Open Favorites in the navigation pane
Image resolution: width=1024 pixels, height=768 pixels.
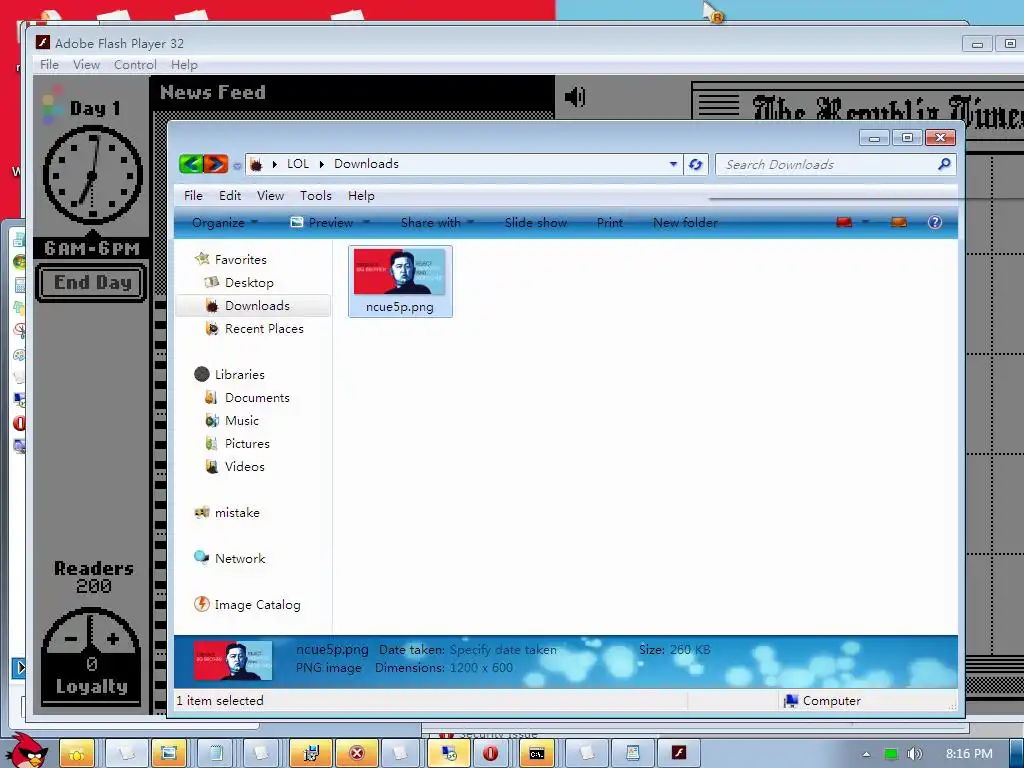240,259
